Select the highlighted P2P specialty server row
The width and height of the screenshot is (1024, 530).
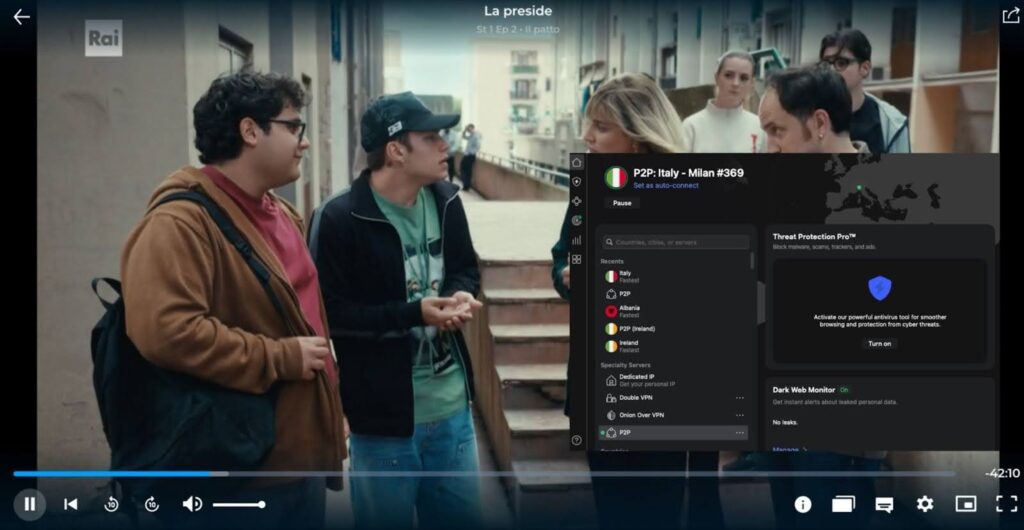click(x=673, y=433)
